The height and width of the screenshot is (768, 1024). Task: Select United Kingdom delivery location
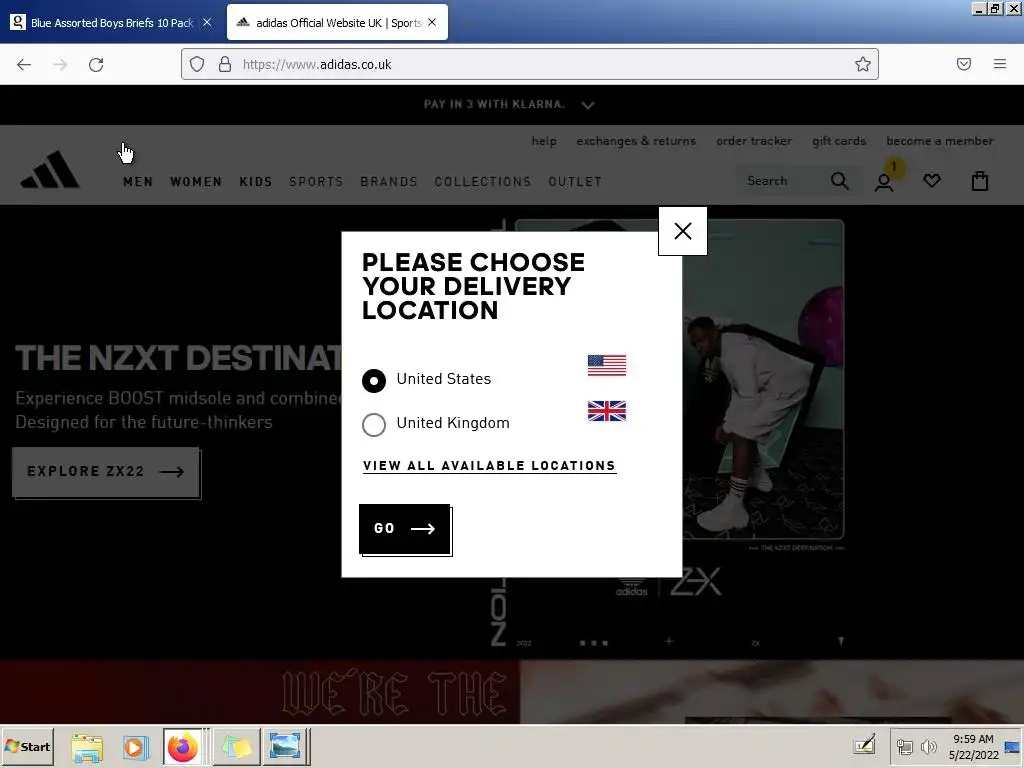click(374, 424)
